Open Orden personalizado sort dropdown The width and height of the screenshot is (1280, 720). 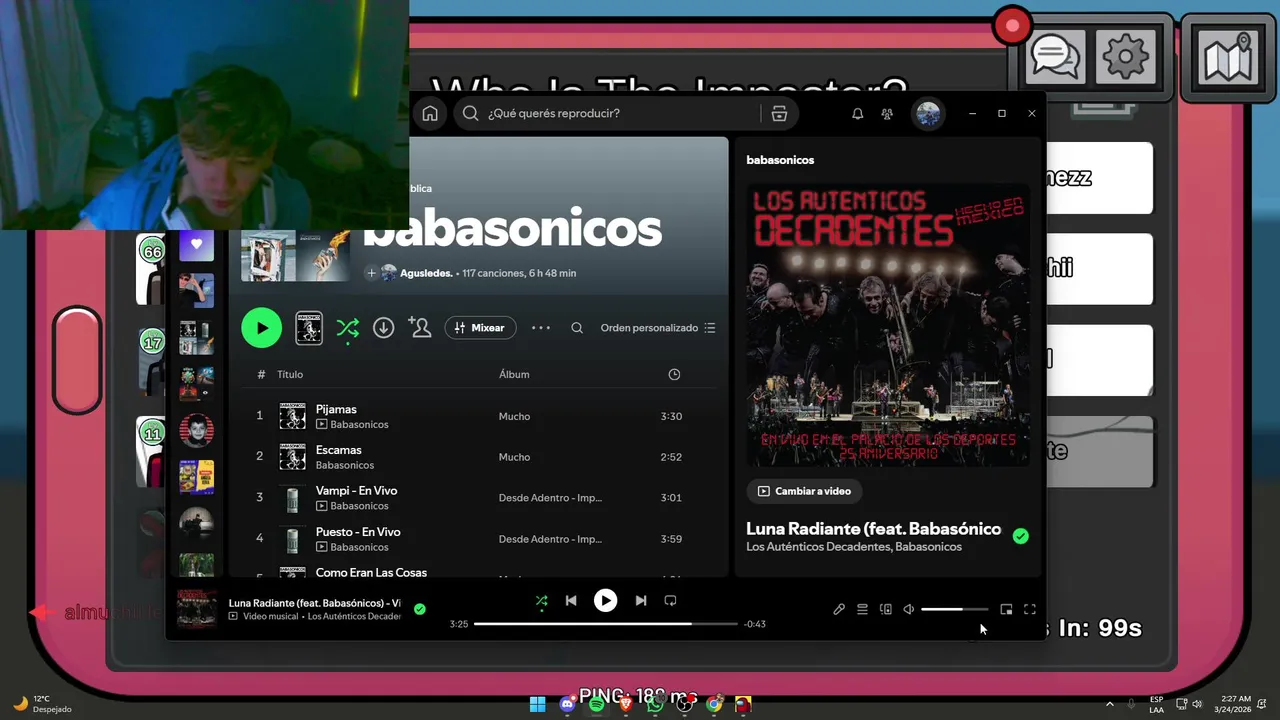(x=658, y=328)
